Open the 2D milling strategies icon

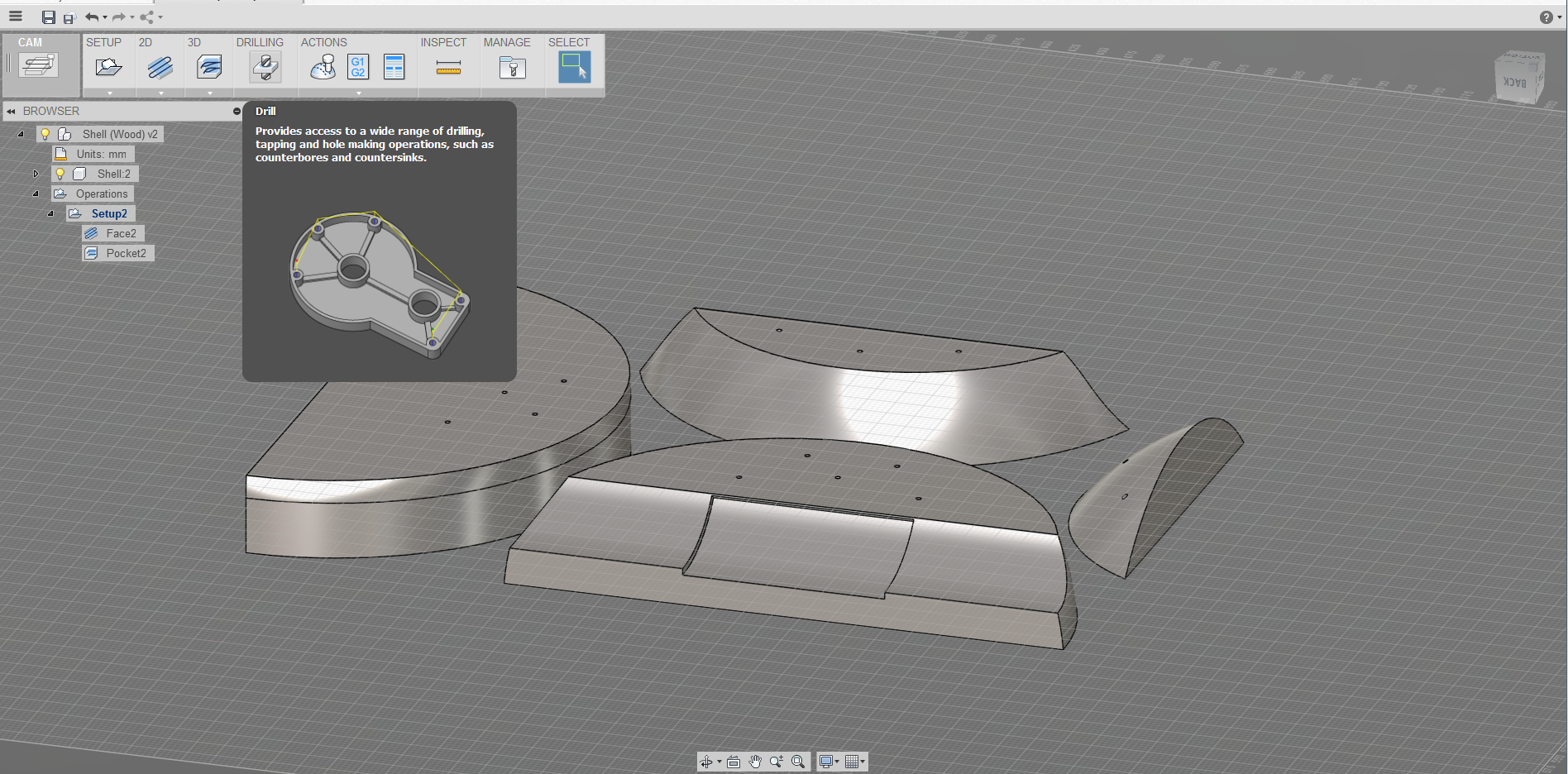tap(160, 67)
